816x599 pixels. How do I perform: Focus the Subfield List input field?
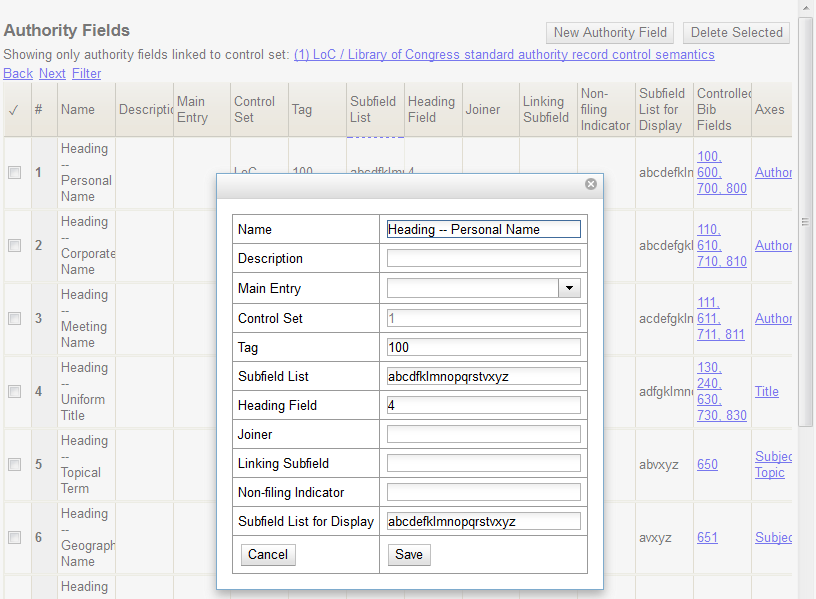[x=484, y=376]
